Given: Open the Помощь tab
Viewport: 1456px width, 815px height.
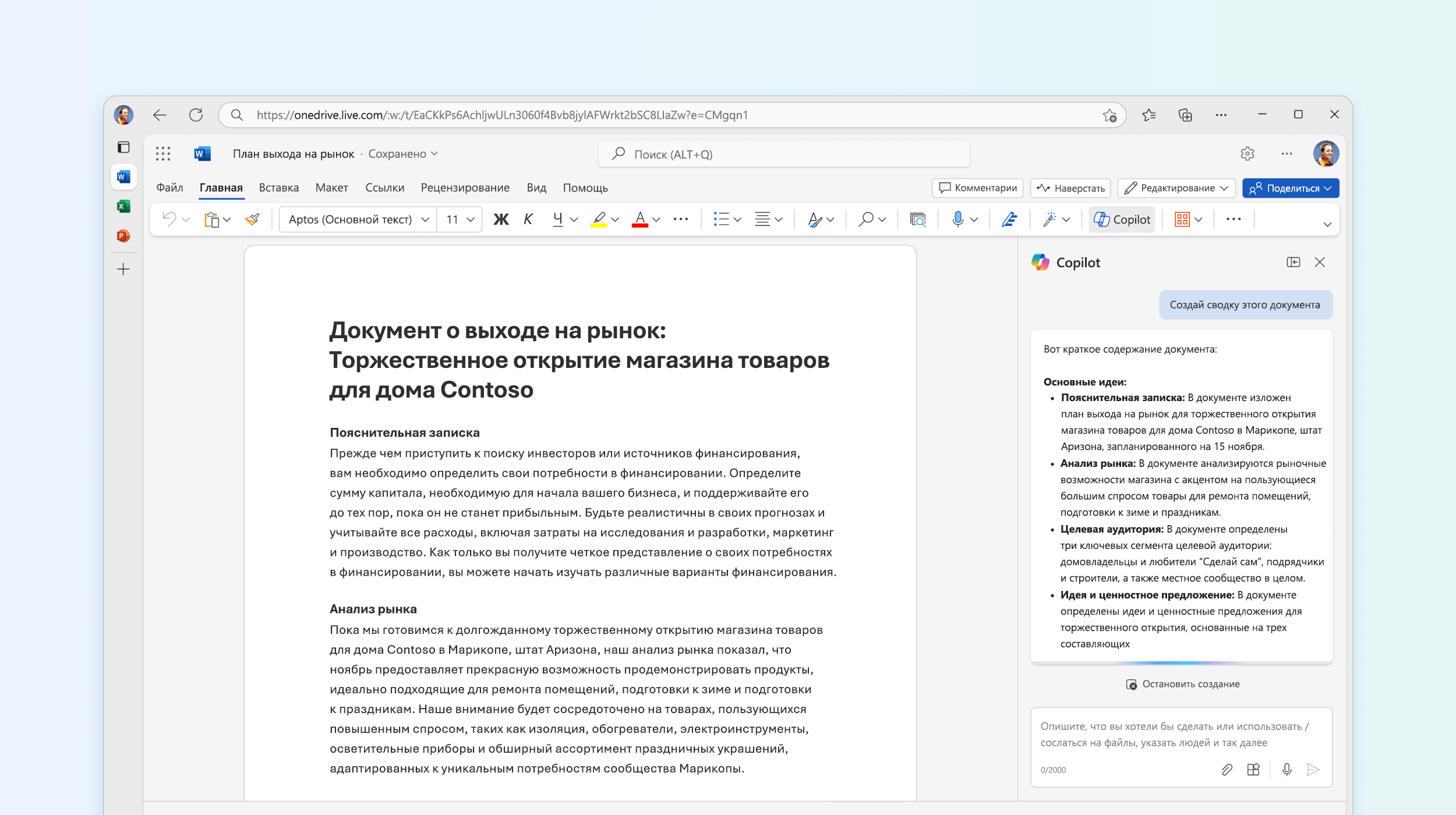Looking at the screenshot, I should 585,187.
